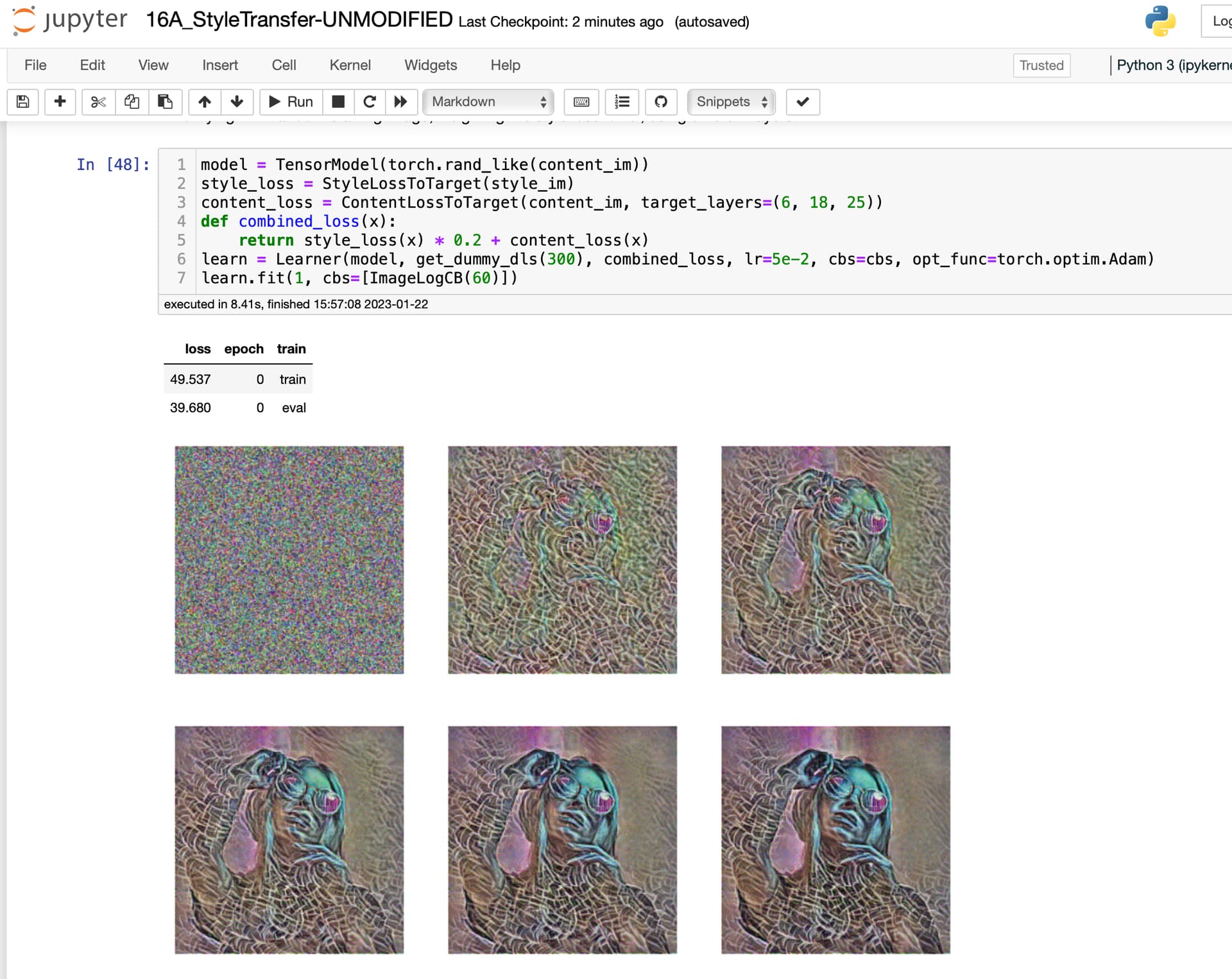Paste cells below icon
Screen dimensions: 1232x979
(x=165, y=101)
